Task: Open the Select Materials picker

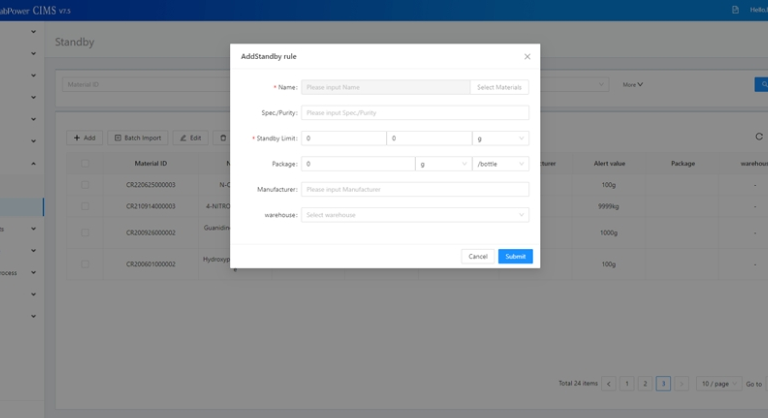Action: tap(499, 87)
